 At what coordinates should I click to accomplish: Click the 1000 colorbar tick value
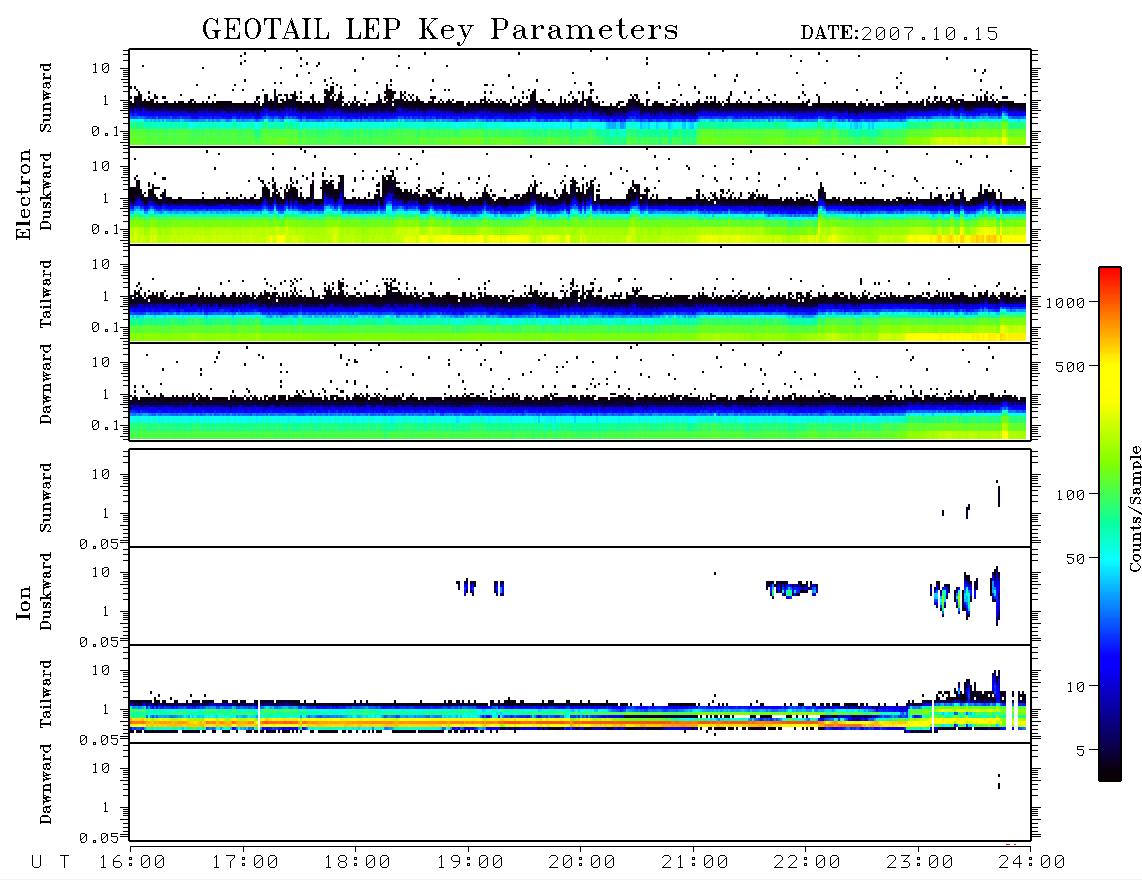click(1065, 303)
